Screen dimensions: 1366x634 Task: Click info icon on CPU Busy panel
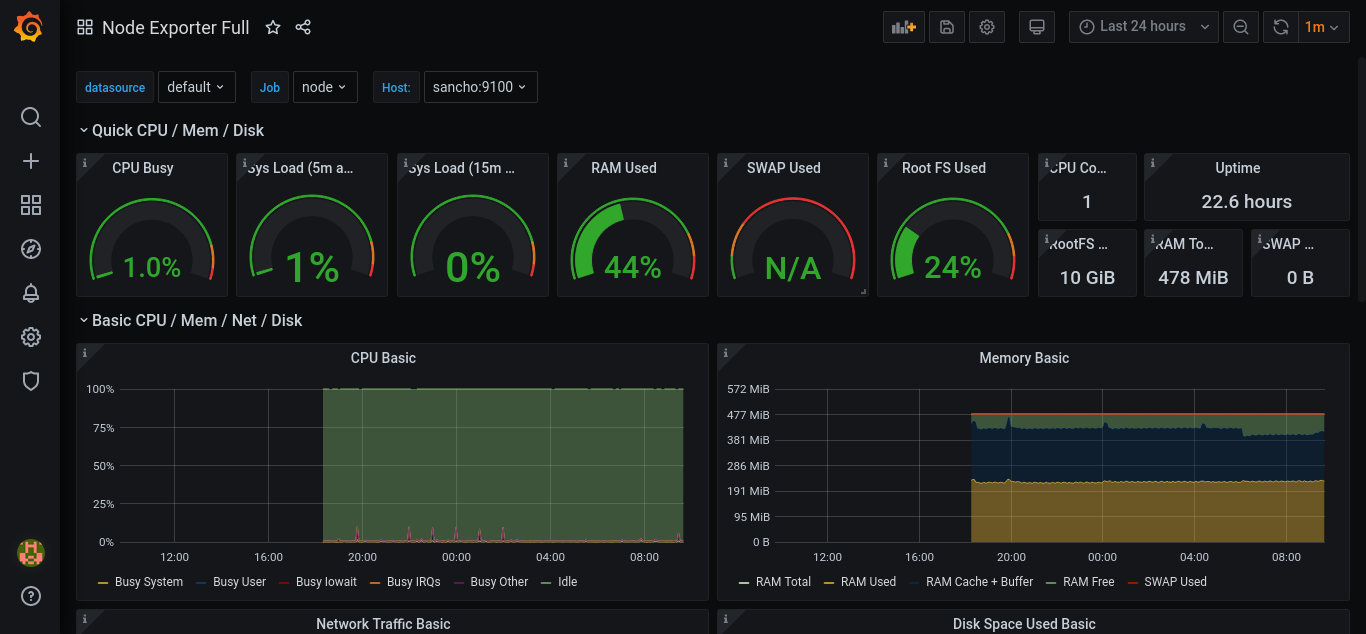[x=85, y=162]
